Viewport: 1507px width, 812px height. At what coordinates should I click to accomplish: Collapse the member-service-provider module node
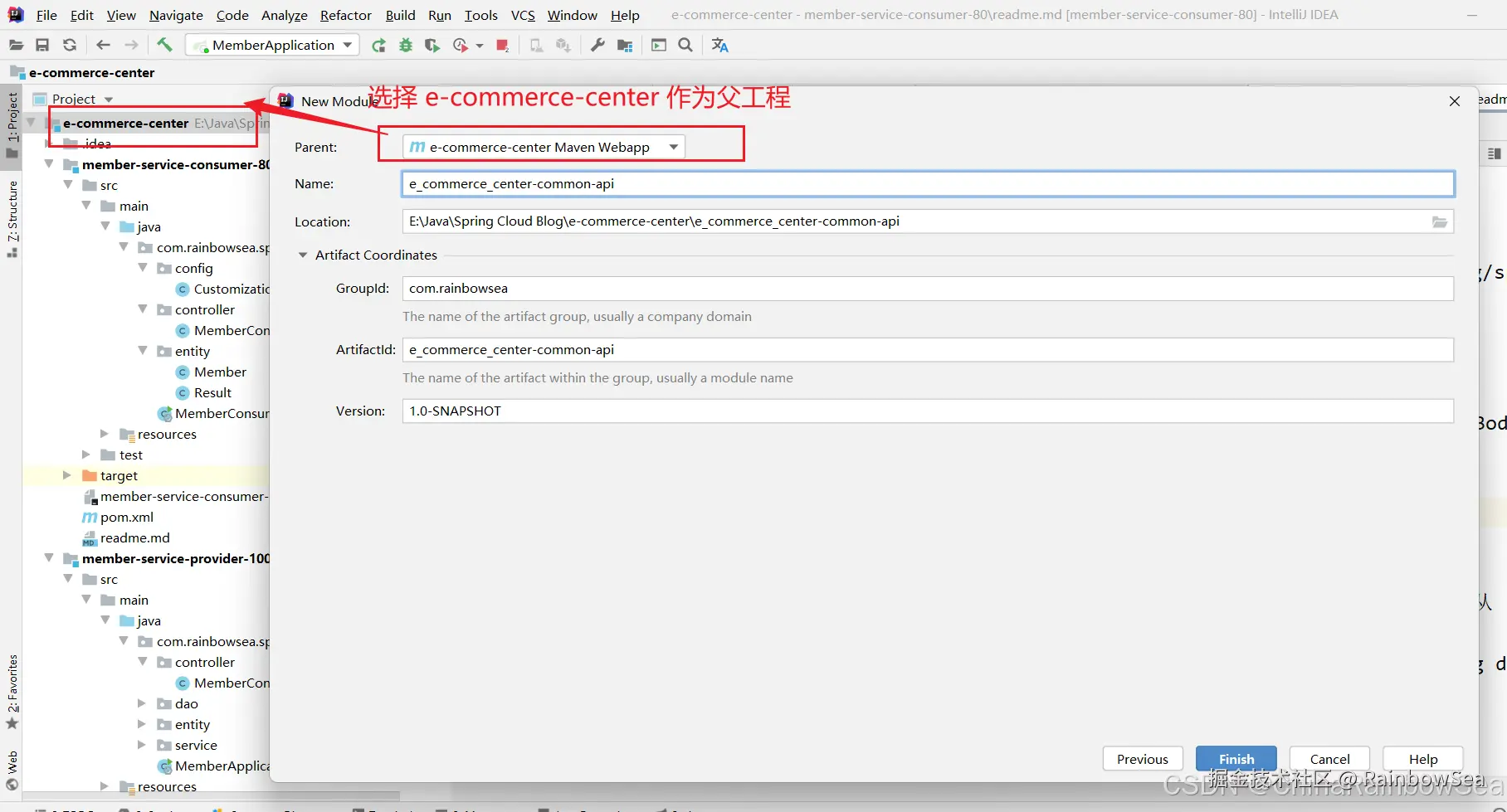point(49,558)
